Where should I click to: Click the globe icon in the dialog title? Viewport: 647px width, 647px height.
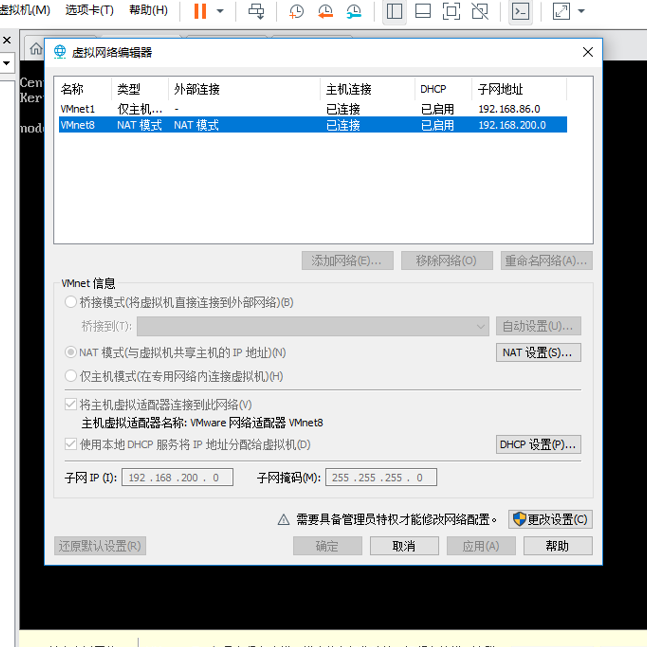coord(60,52)
